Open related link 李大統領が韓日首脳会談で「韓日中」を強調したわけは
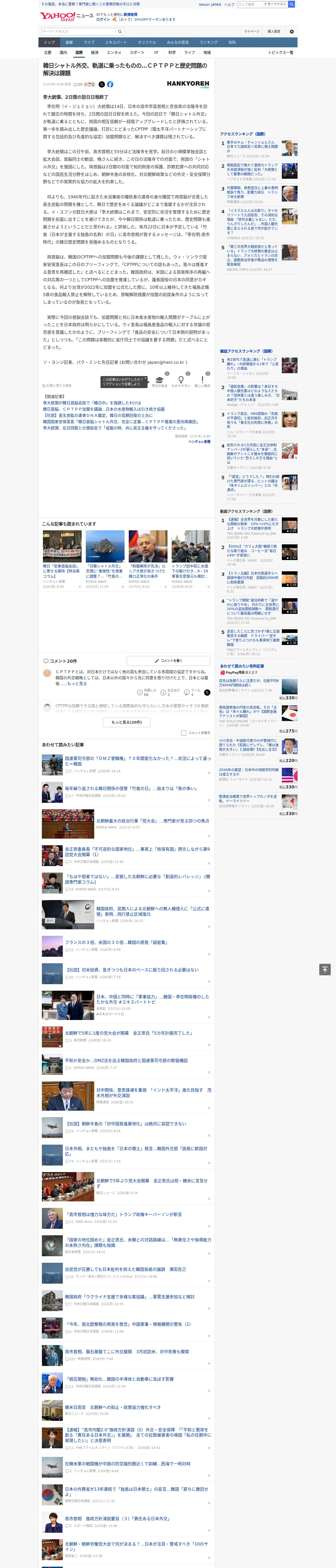The image size is (336, 1568). coord(92,403)
